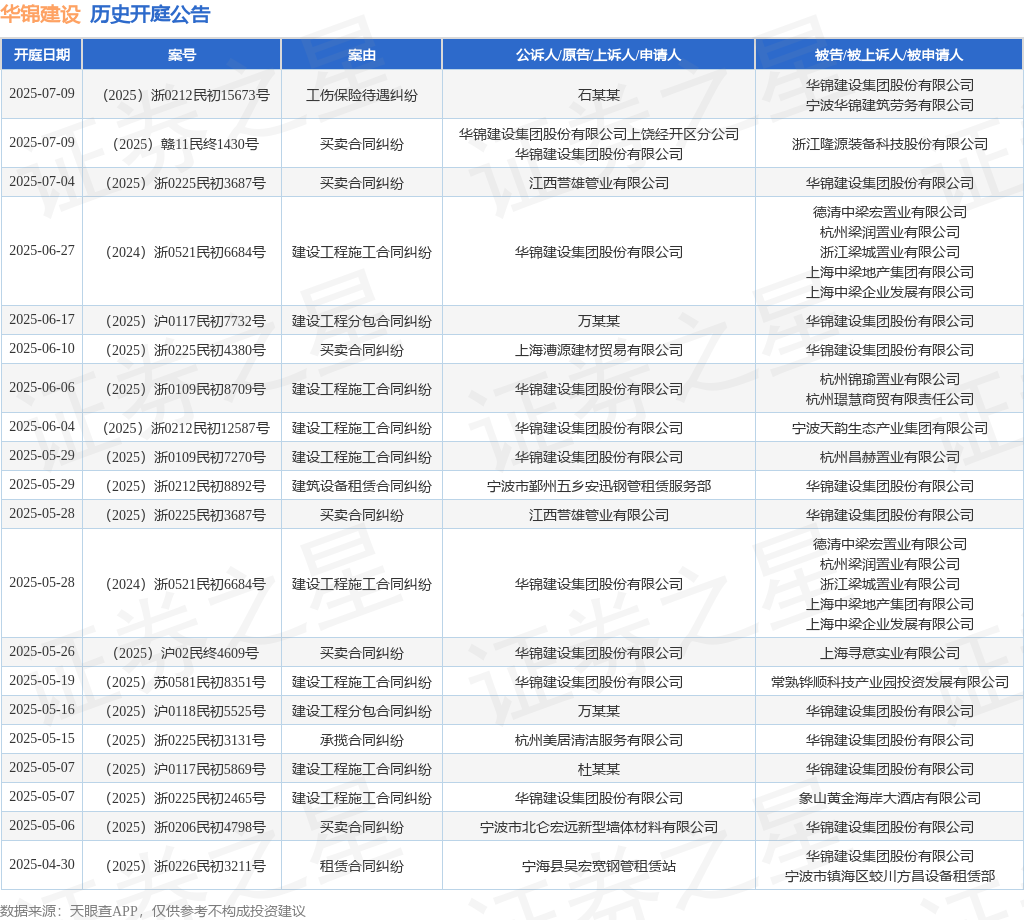Select the 案号 column header
The image size is (1024, 920).
(182, 55)
